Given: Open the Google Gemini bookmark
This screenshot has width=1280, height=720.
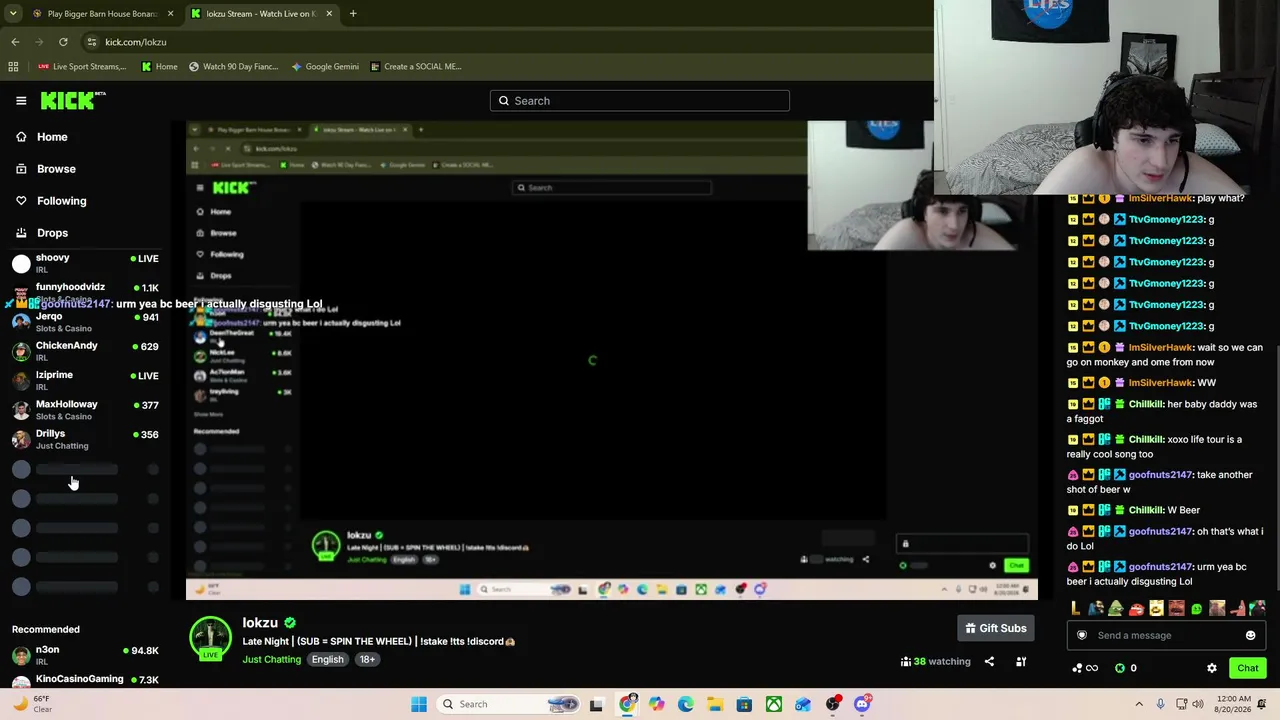Looking at the screenshot, I should pyautogui.click(x=325, y=67).
